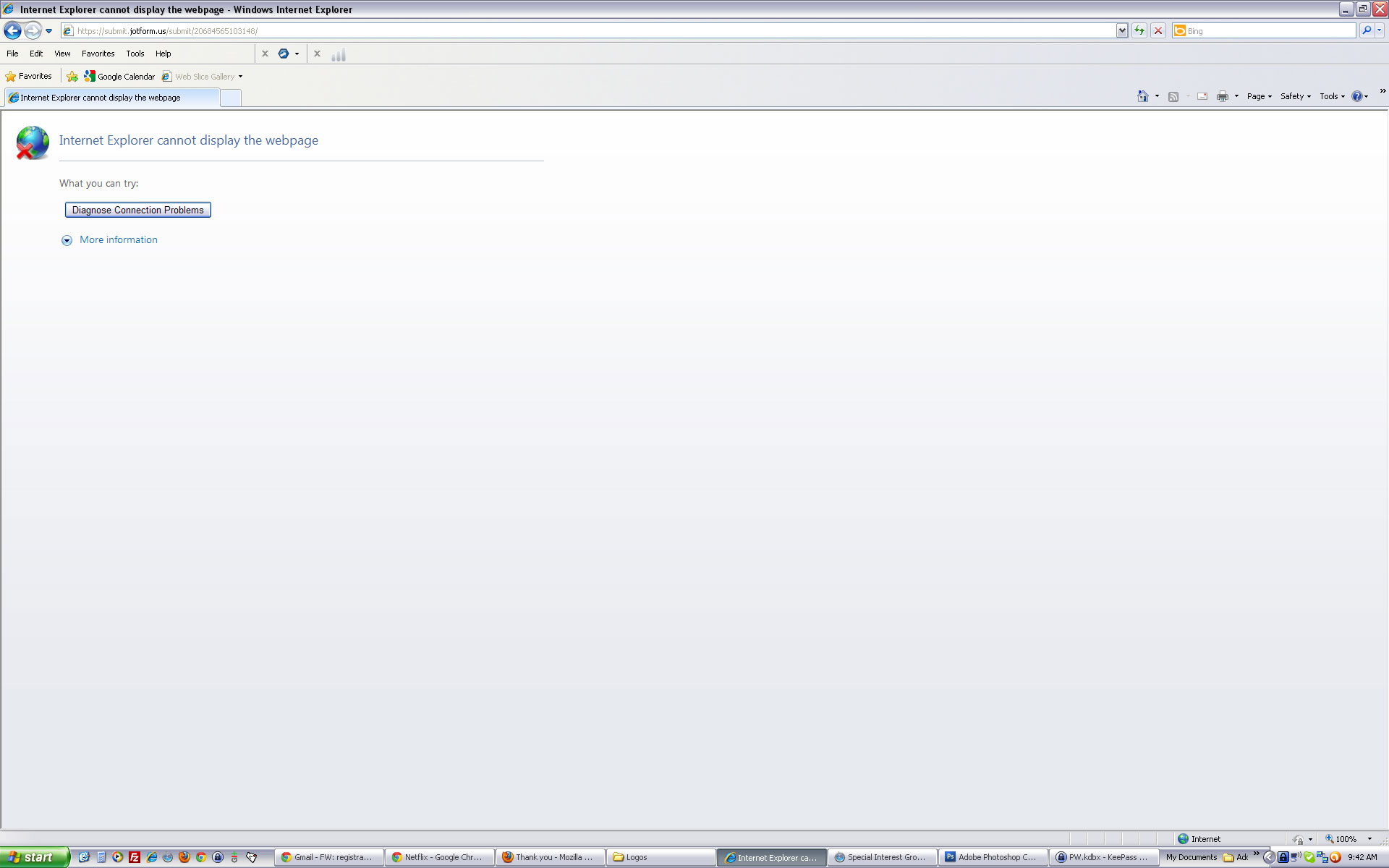
Task: Click the Home toolbar icon
Action: (1142, 96)
